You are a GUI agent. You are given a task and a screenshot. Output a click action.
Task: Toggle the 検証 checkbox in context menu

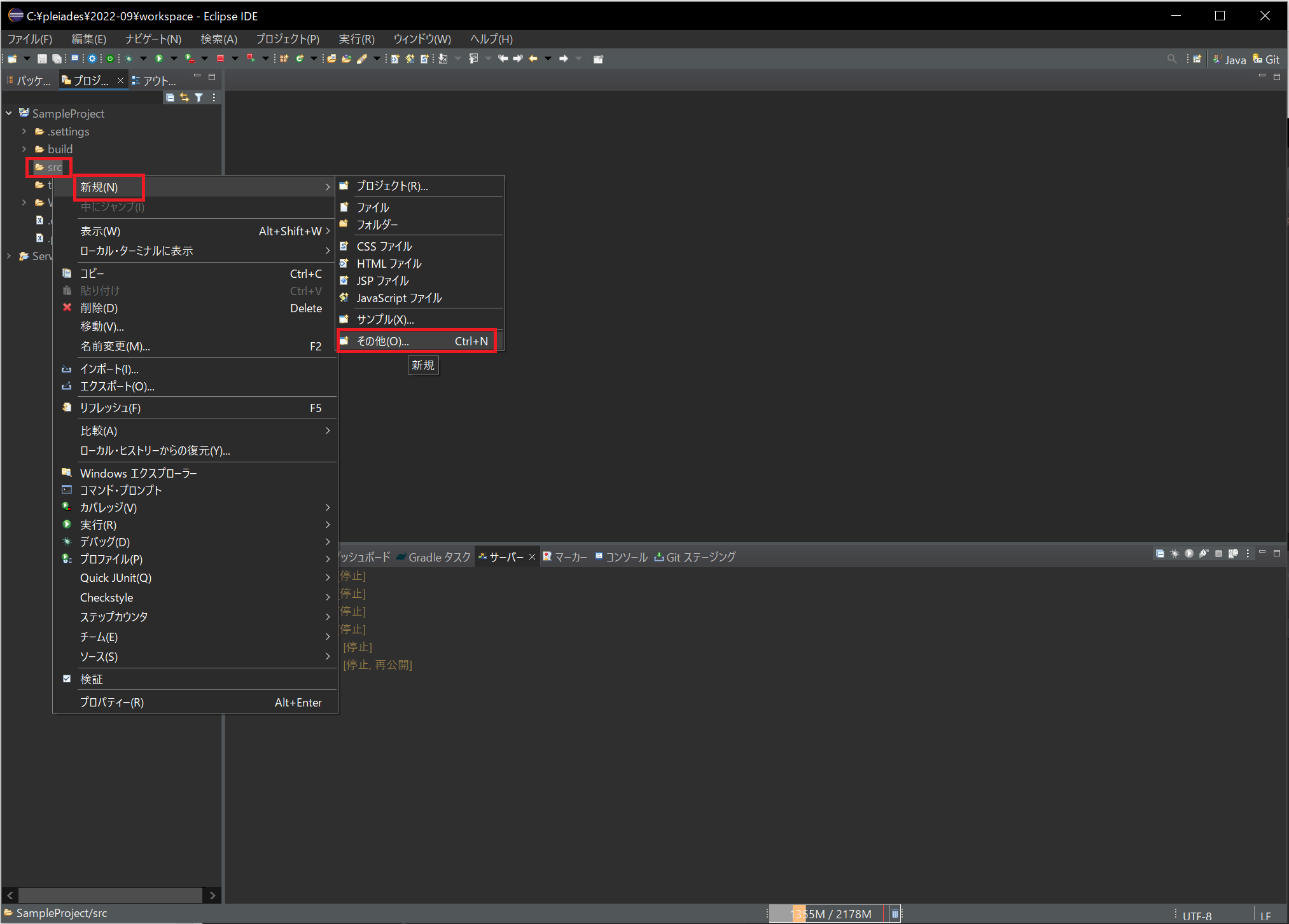pyautogui.click(x=67, y=679)
